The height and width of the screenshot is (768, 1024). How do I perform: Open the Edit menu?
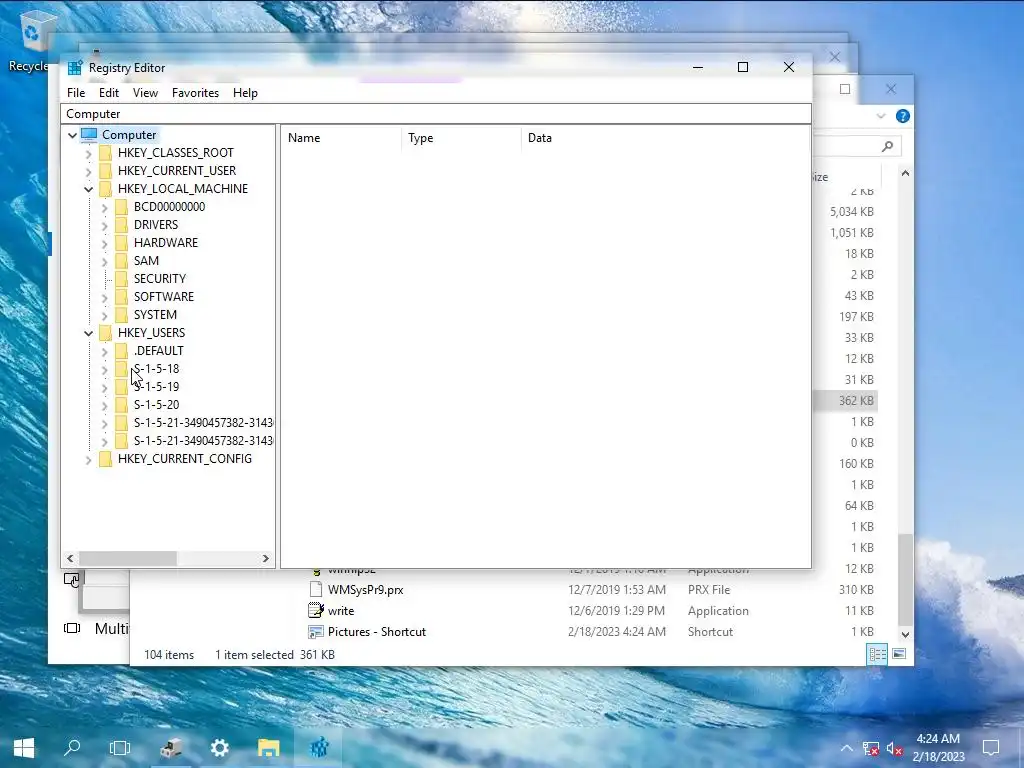tap(108, 93)
